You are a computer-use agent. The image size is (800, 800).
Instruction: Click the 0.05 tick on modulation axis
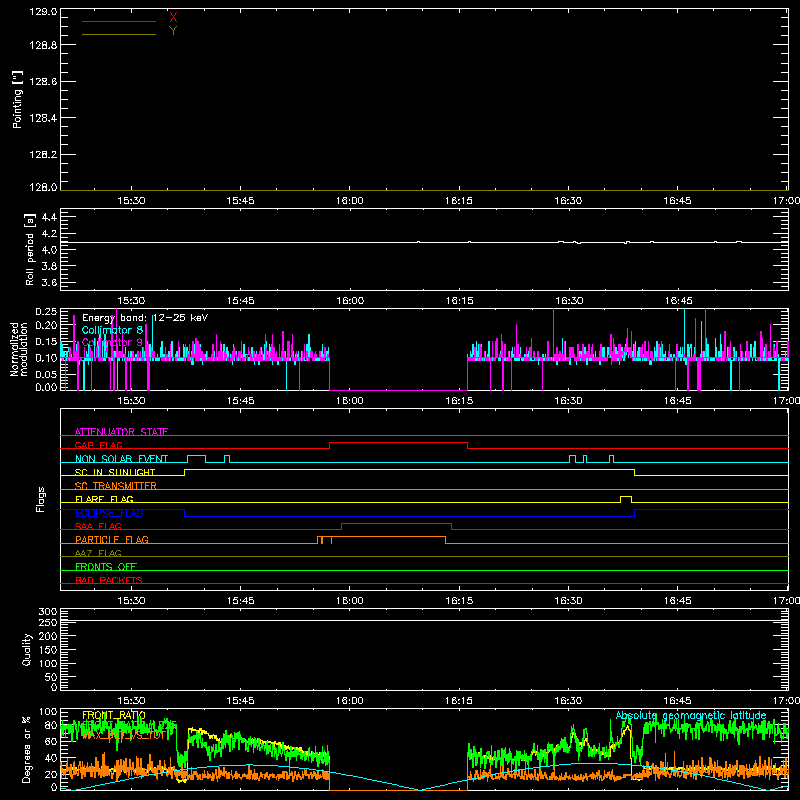(x=46, y=374)
